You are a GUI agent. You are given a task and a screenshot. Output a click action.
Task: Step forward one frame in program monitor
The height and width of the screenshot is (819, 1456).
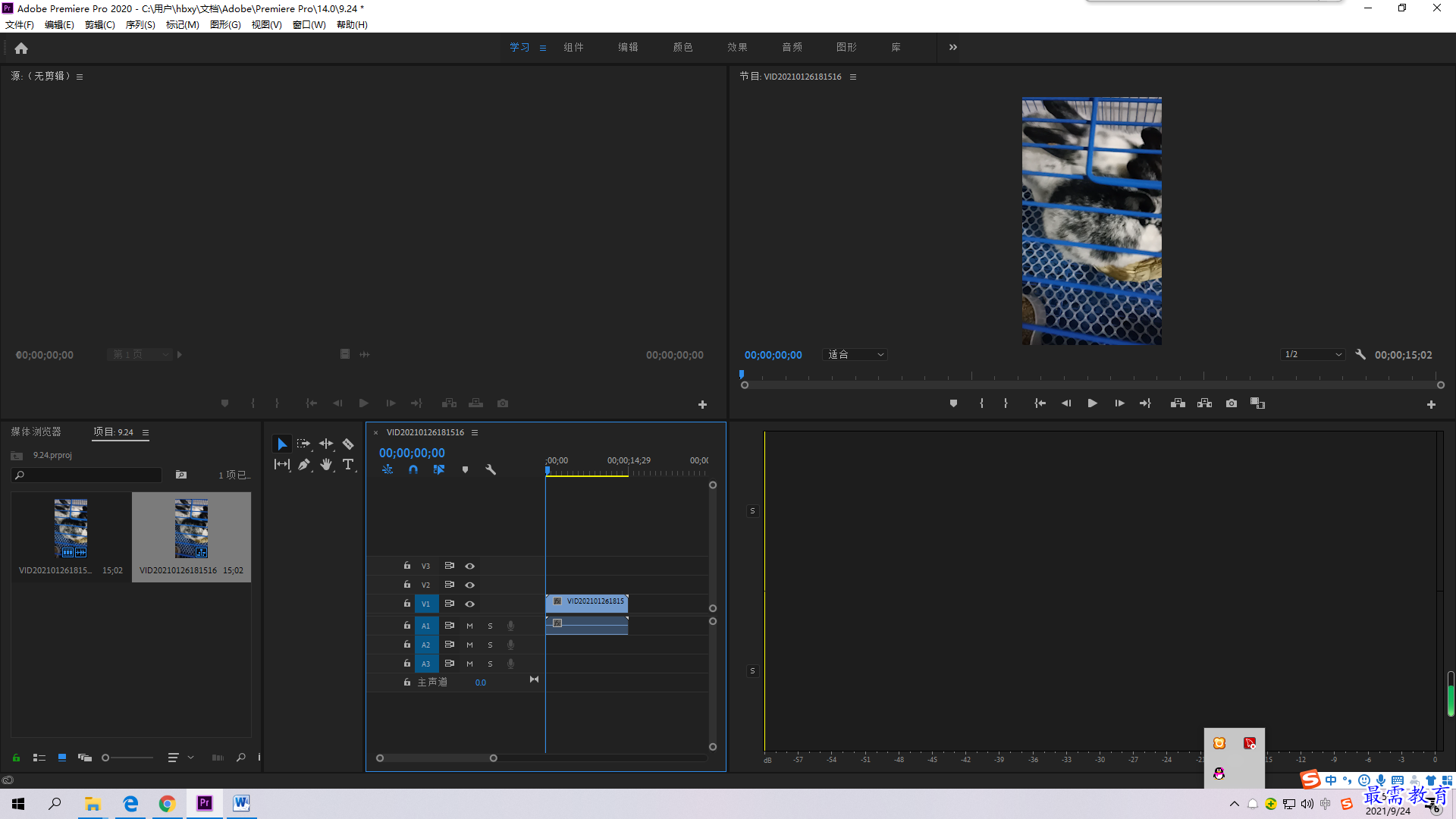1119,403
